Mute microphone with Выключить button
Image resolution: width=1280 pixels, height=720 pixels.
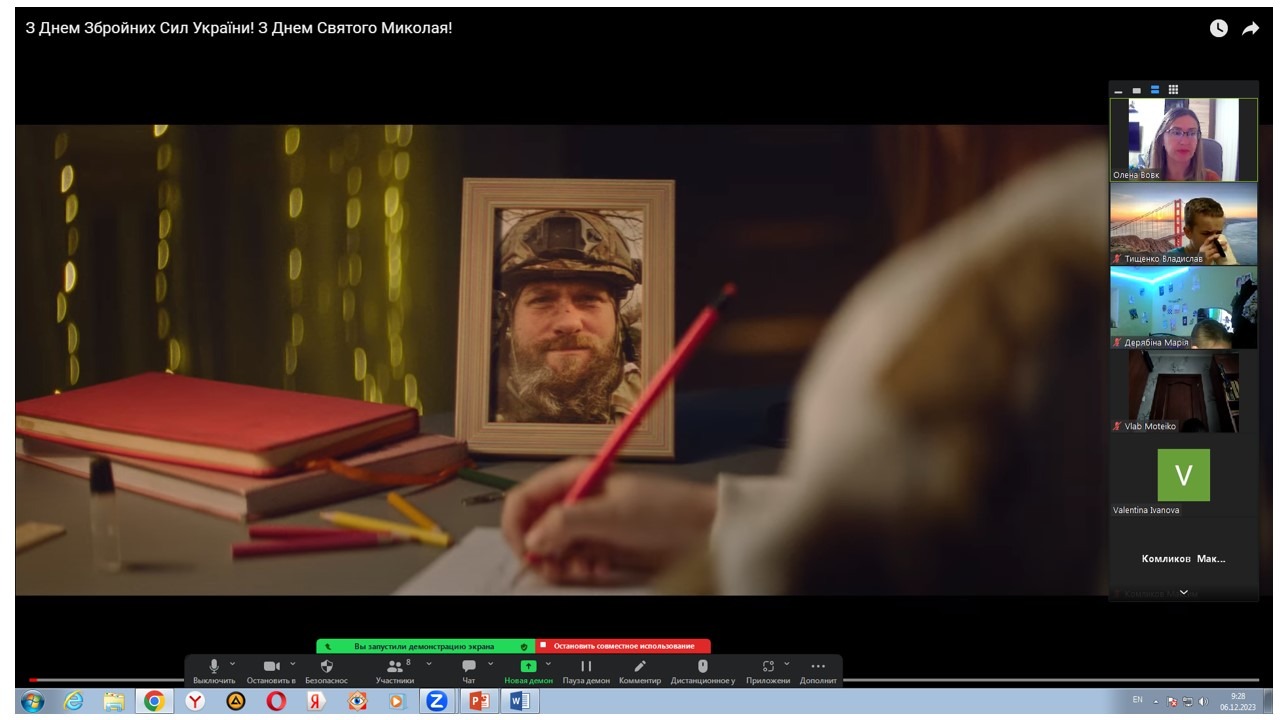[x=213, y=667]
